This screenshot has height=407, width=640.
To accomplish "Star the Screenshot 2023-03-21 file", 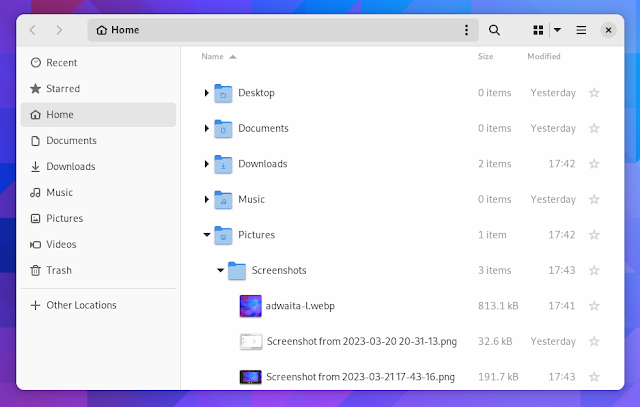I will [x=594, y=377].
